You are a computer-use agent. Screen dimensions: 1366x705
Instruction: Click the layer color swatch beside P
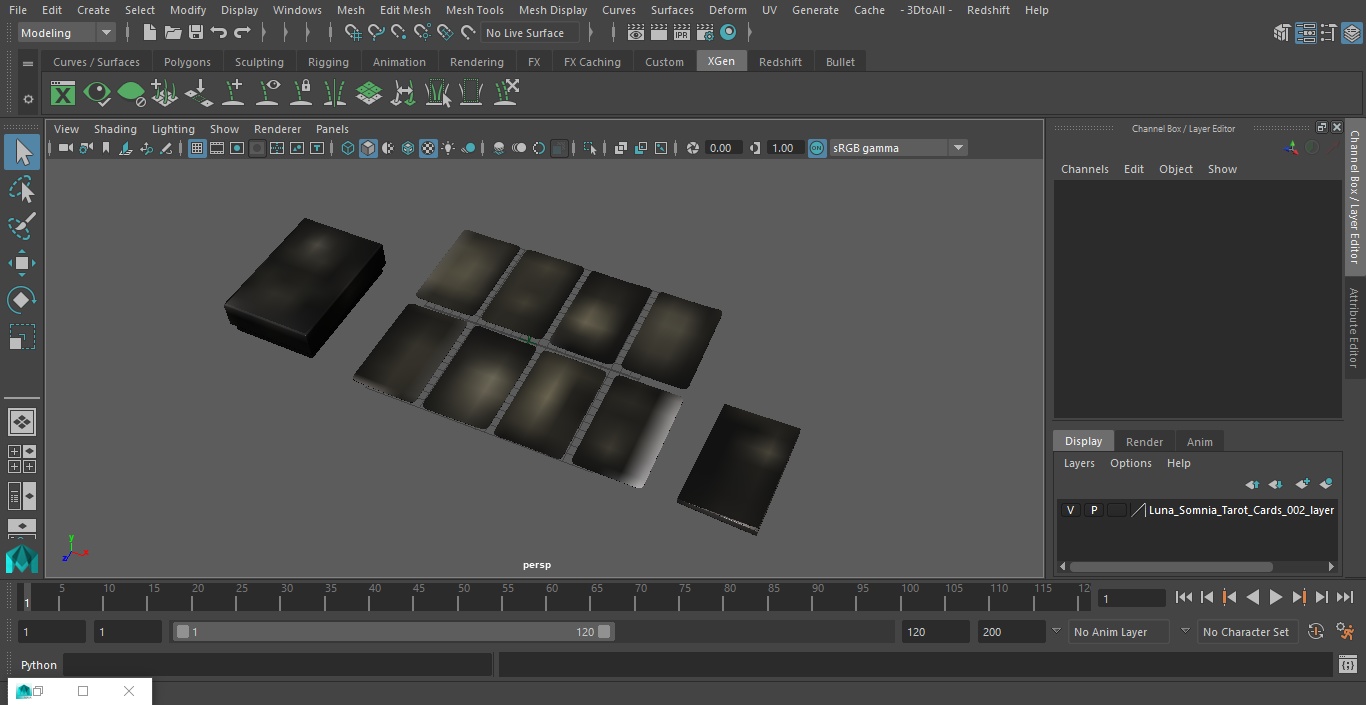click(x=1117, y=510)
